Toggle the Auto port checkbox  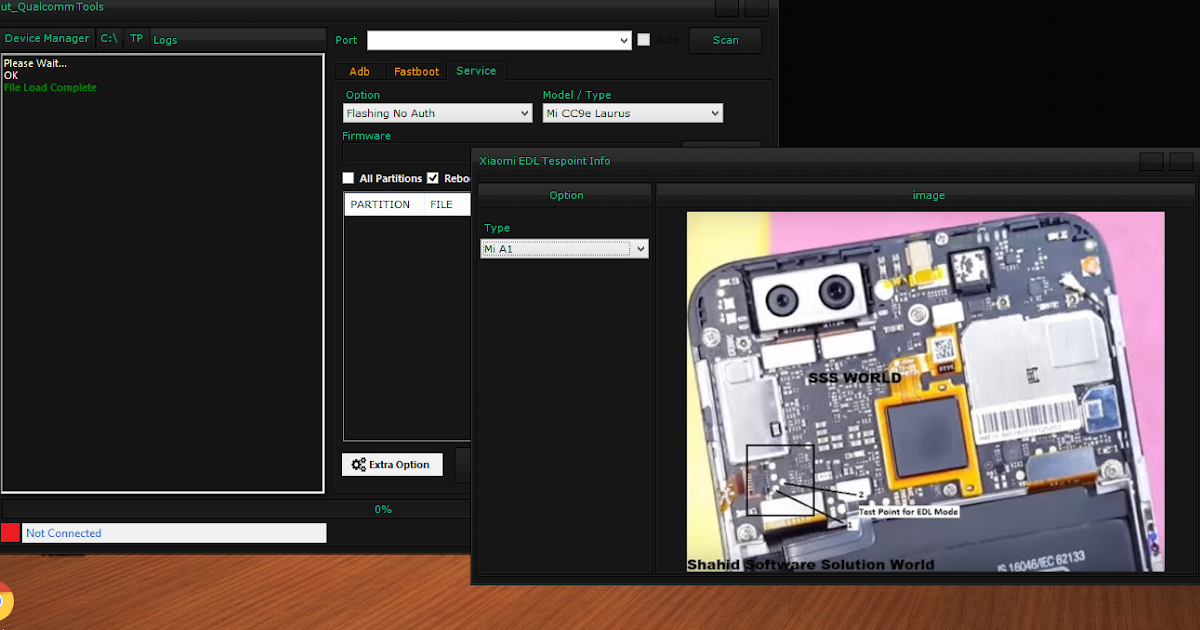click(643, 40)
